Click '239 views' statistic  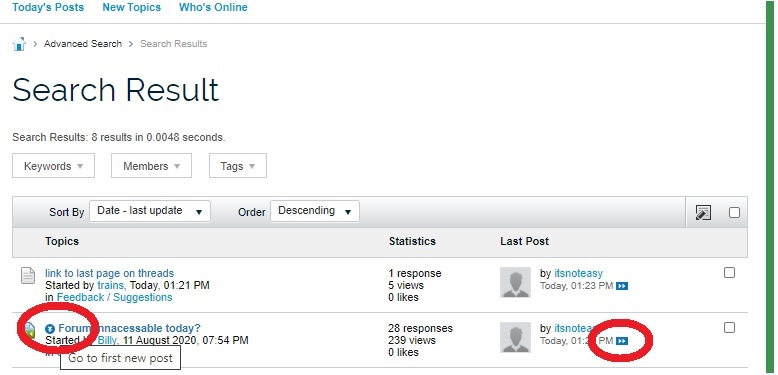click(412, 340)
